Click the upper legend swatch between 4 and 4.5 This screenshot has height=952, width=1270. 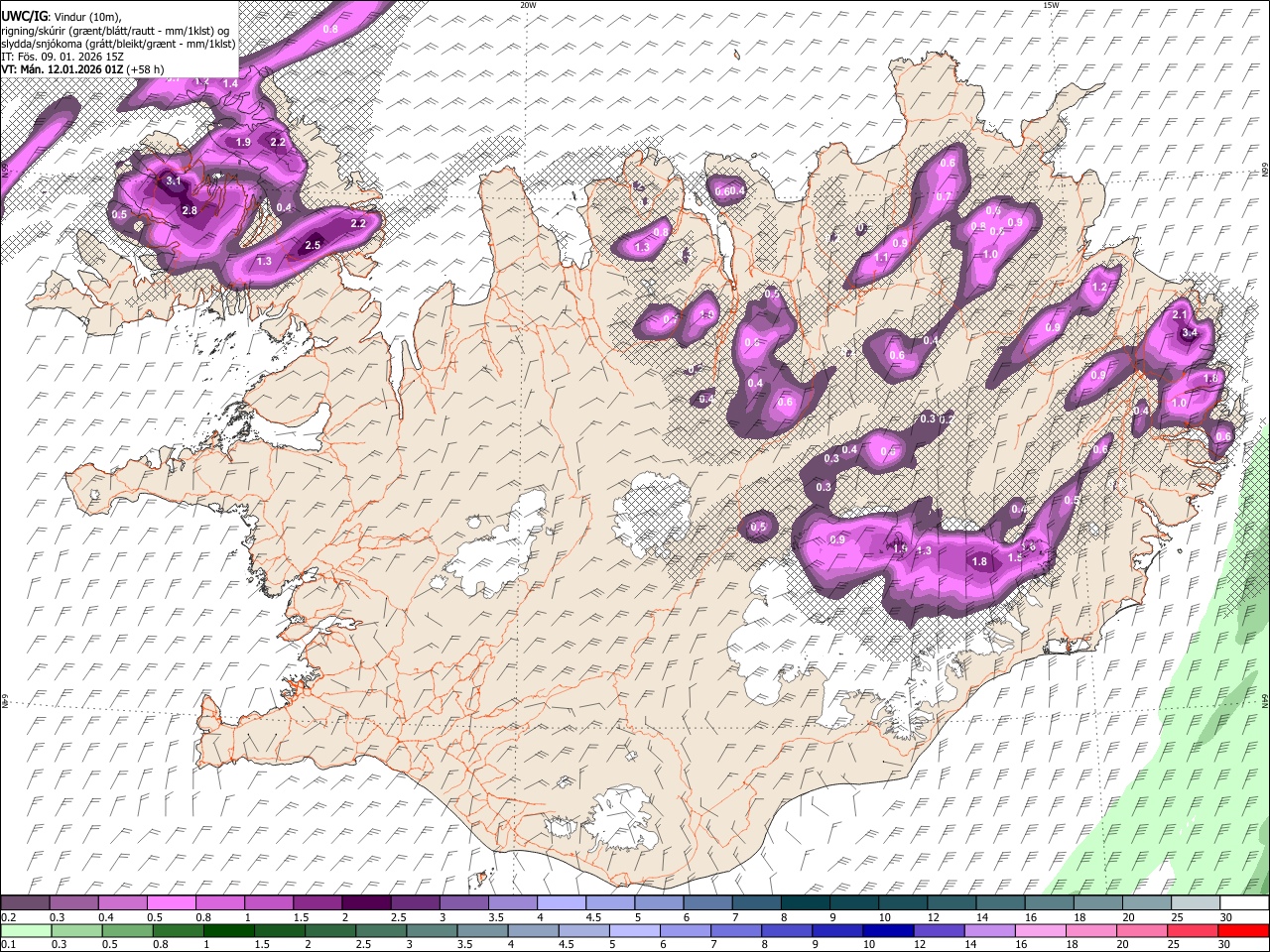pos(562,903)
